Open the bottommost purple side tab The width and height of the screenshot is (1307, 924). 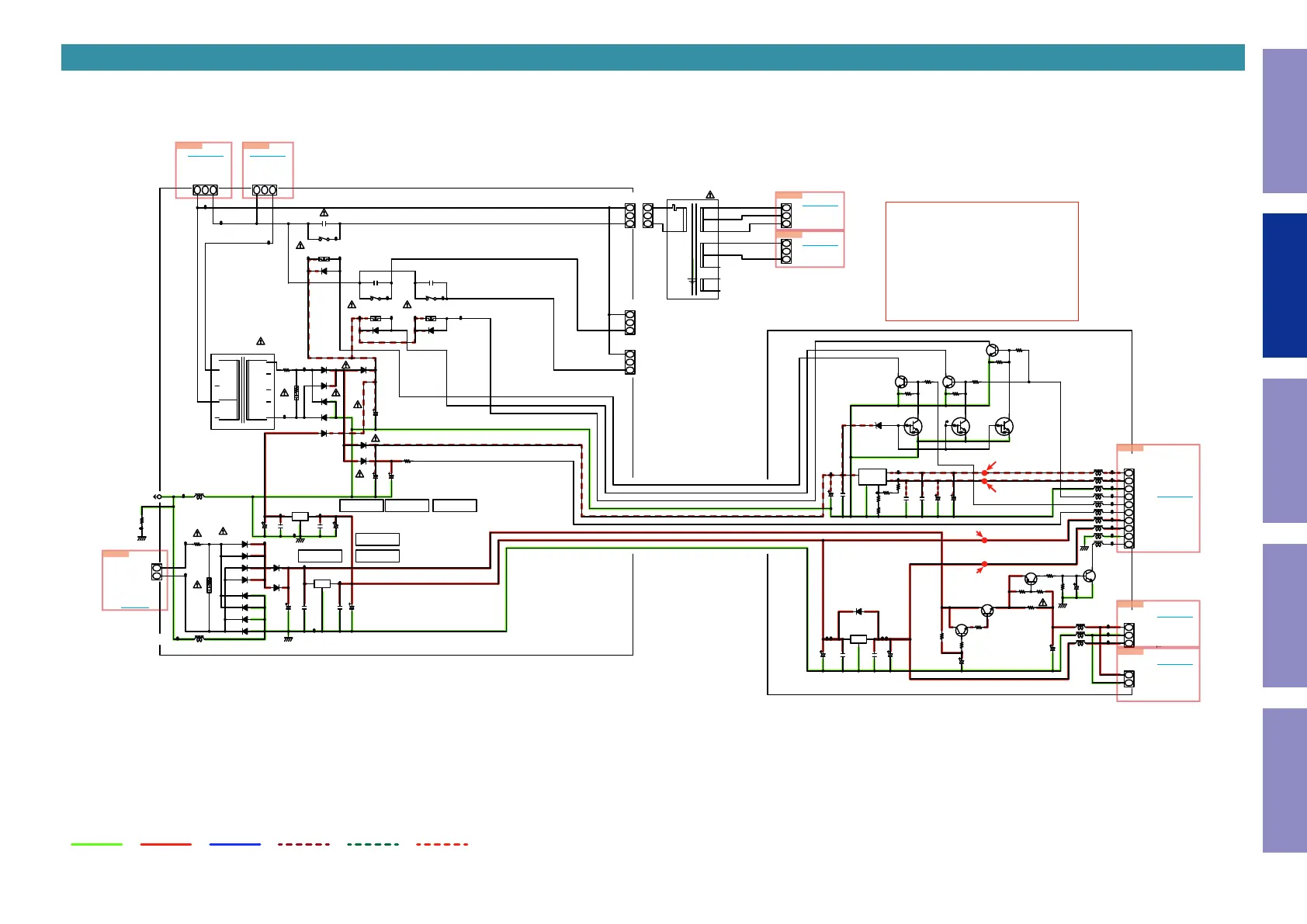click(1284, 780)
